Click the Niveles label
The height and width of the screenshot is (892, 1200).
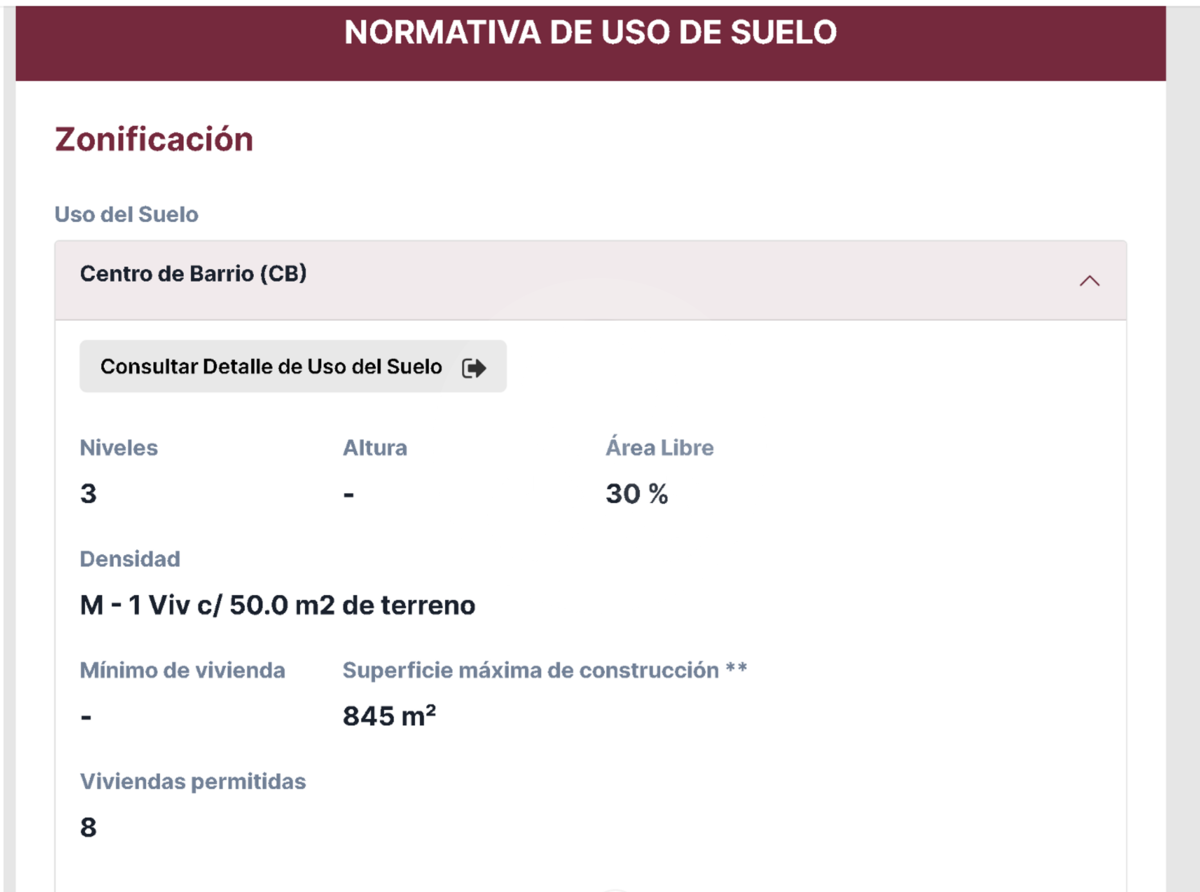click(x=118, y=448)
